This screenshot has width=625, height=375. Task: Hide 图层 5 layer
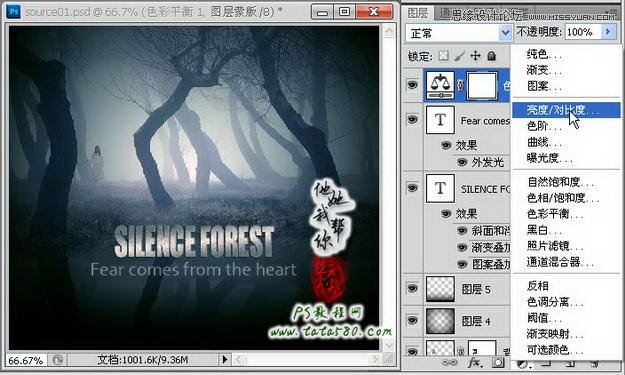coord(412,288)
